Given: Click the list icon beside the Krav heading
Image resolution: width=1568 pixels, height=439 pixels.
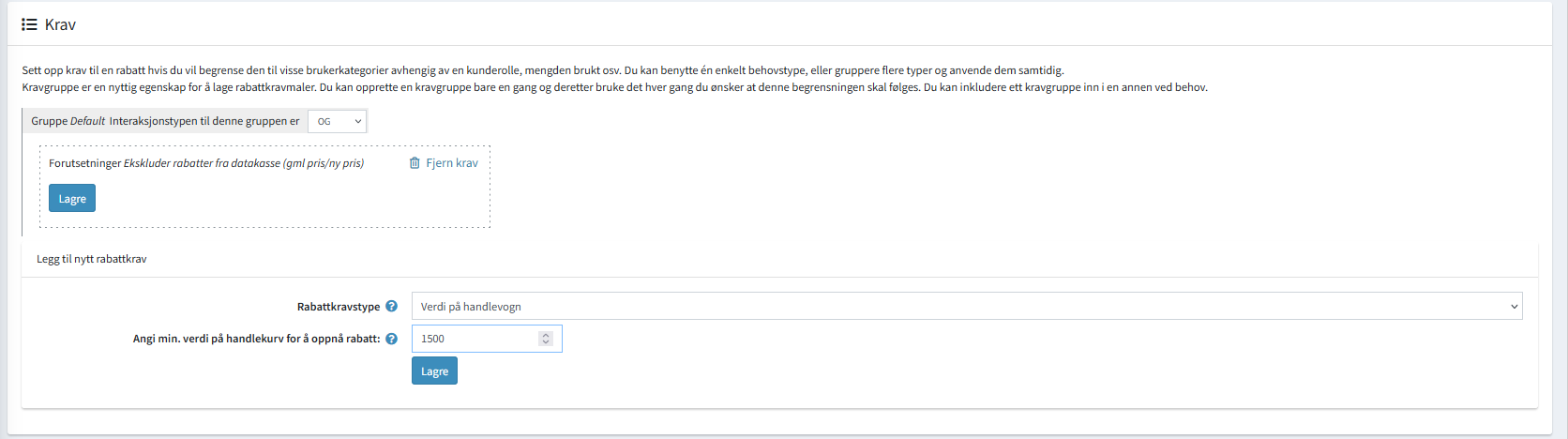Looking at the screenshot, I should [29, 24].
